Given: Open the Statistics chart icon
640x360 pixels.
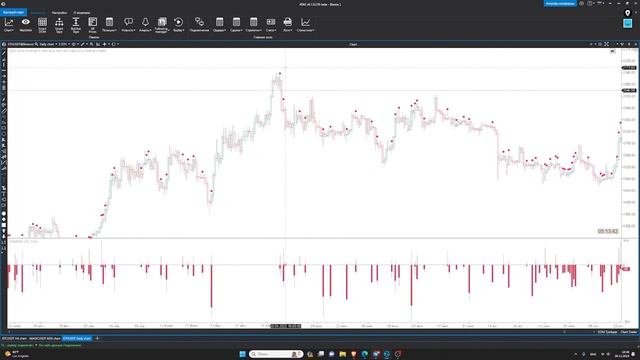Looking at the screenshot, I should click(x=305, y=24).
